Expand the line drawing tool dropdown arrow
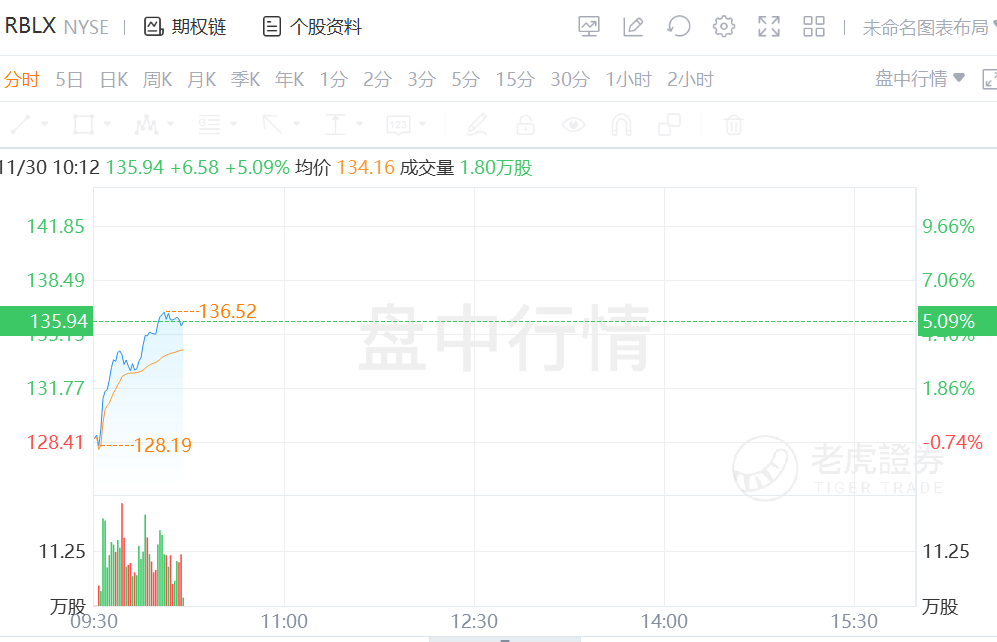997x642 pixels. 45,124
